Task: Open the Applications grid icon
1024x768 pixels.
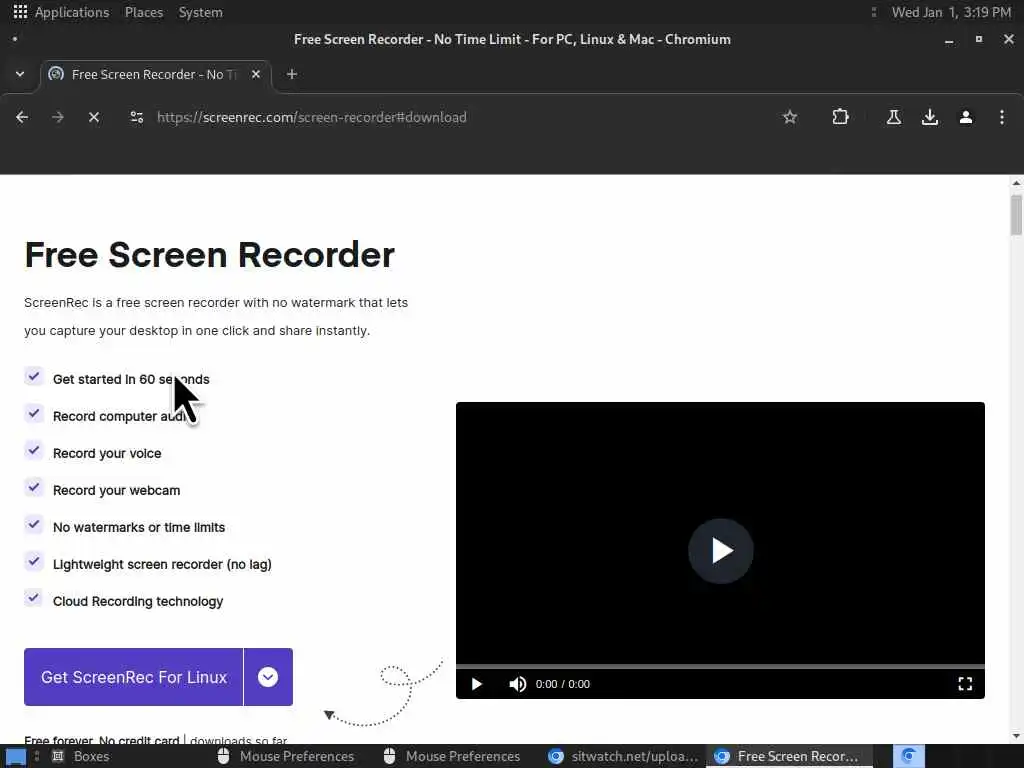Action: pyautogui.click(x=20, y=12)
